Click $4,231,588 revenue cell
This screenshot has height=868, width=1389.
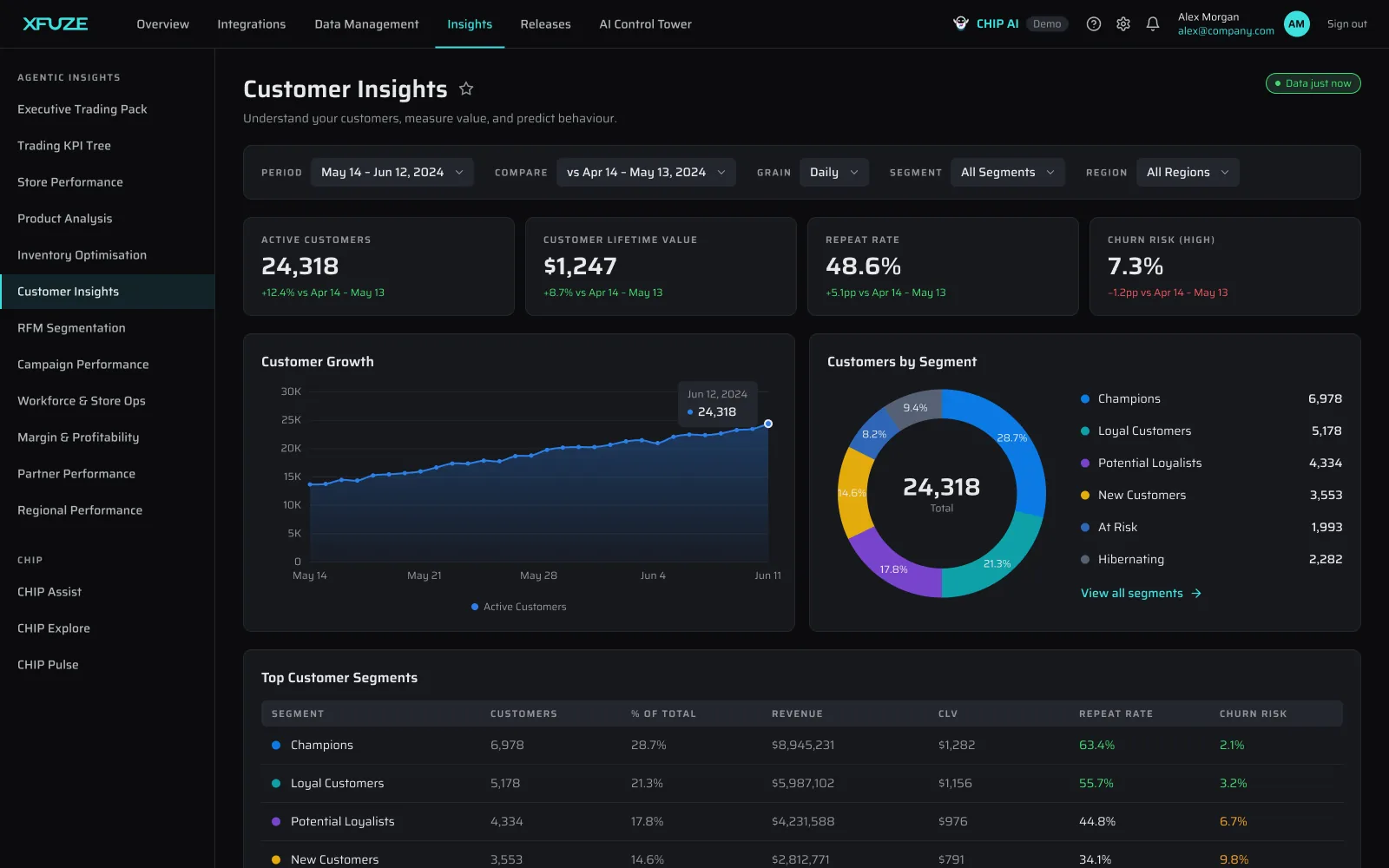(x=803, y=821)
